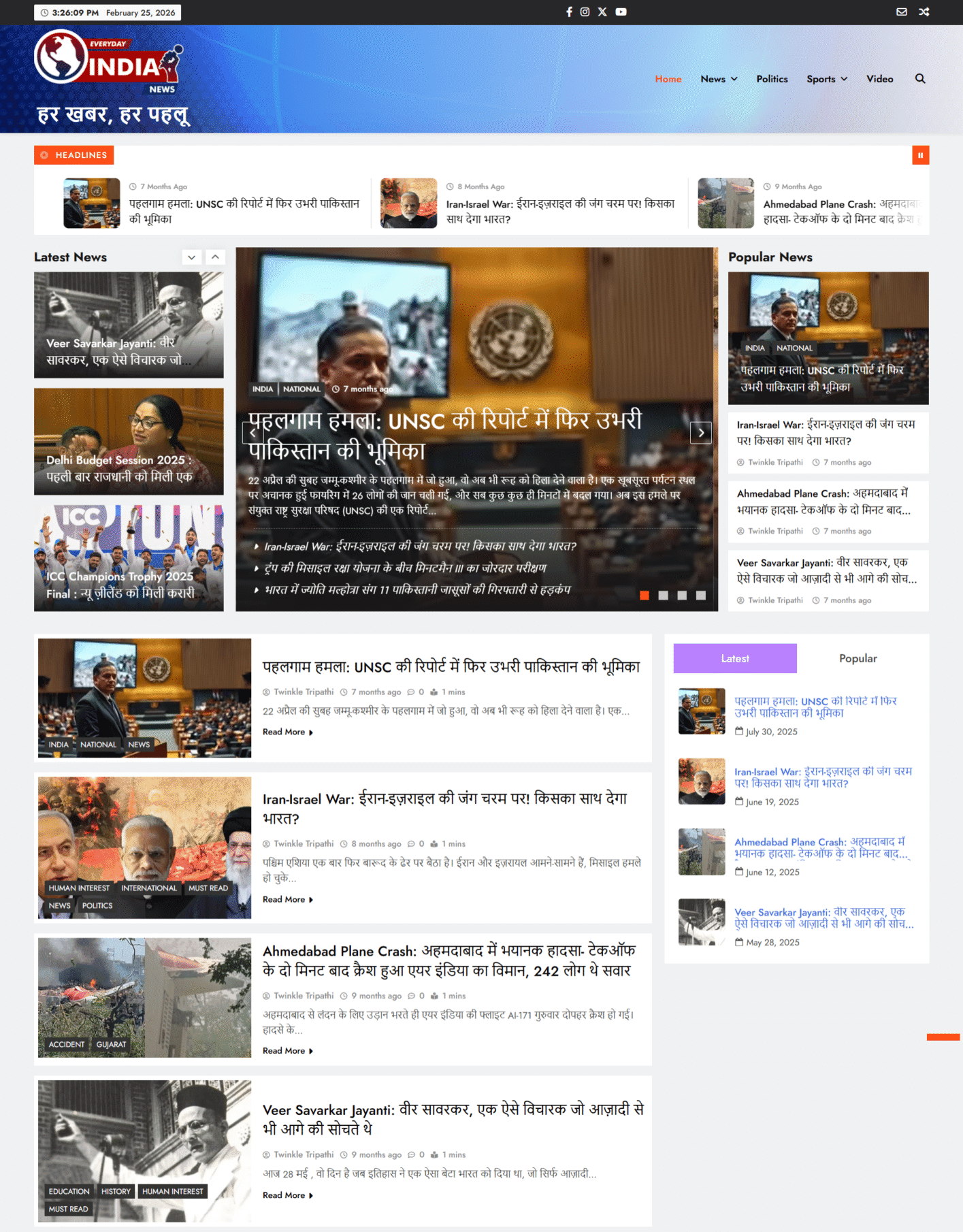Select the last slider pagination dot
This screenshot has height=1232, width=963.
click(x=701, y=596)
